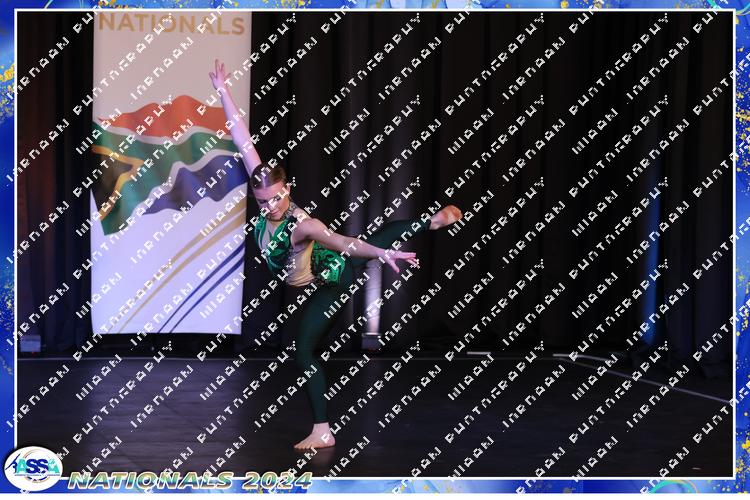Image resolution: width=750 pixels, height=500 pixels.
Task: Click the NATIONALS 2024 caption text
Action: point(190,481)
